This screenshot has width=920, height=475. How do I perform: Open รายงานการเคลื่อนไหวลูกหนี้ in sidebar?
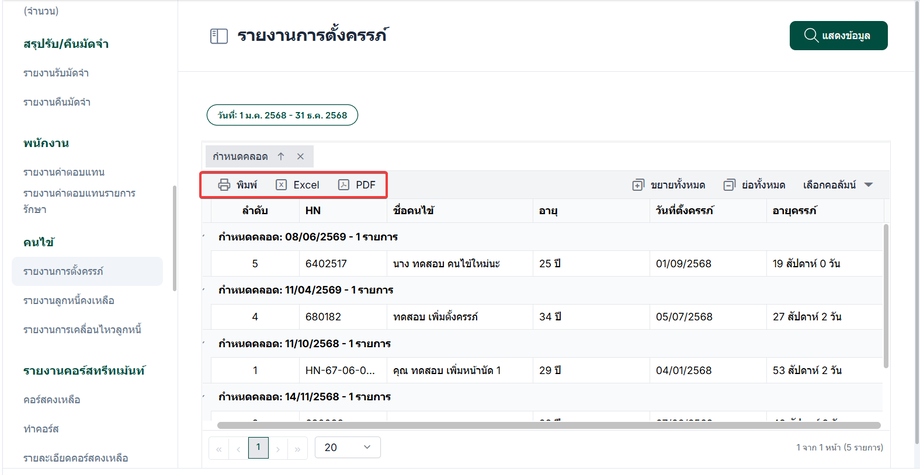coord(82,330)
